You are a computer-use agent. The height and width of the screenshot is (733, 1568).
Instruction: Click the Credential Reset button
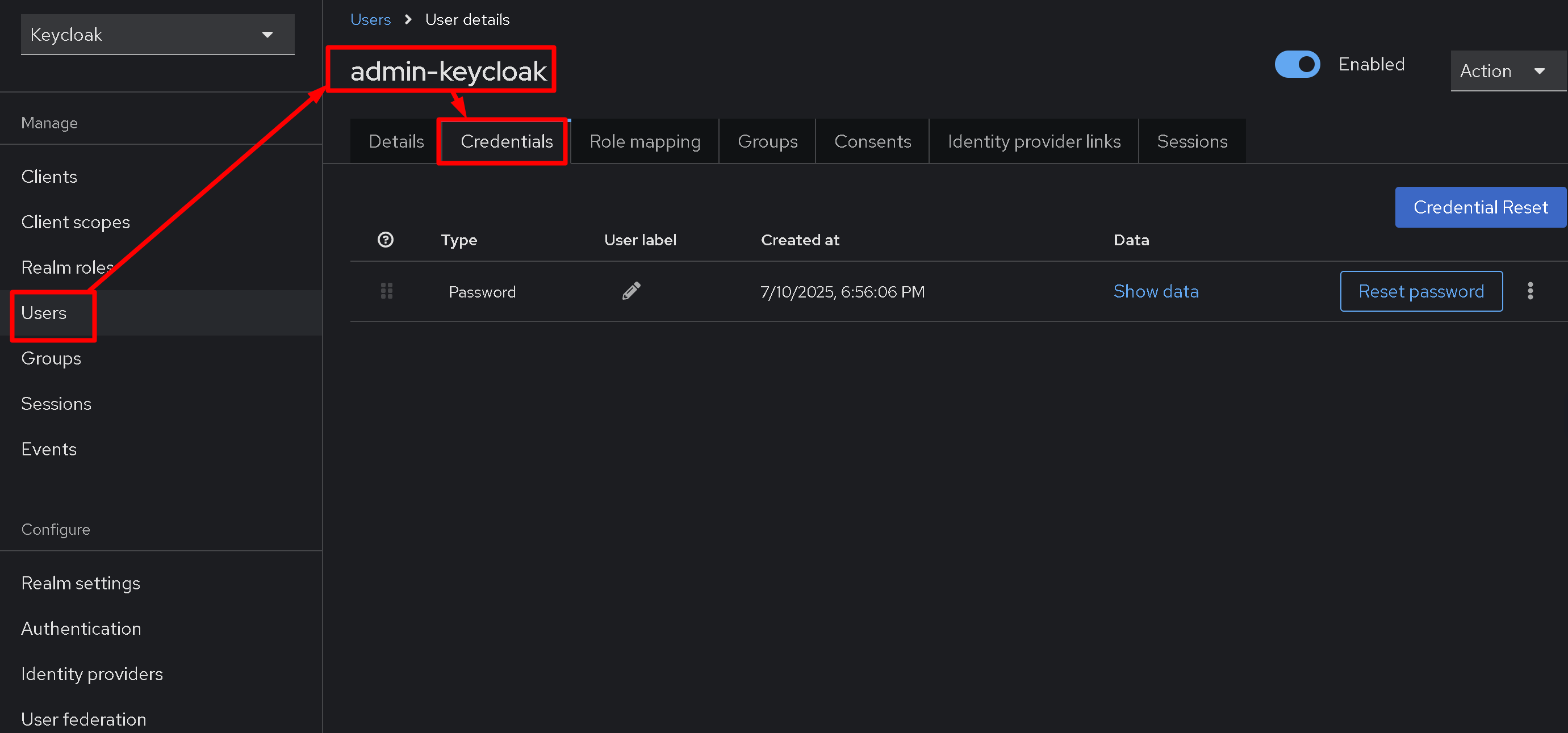1481,208
